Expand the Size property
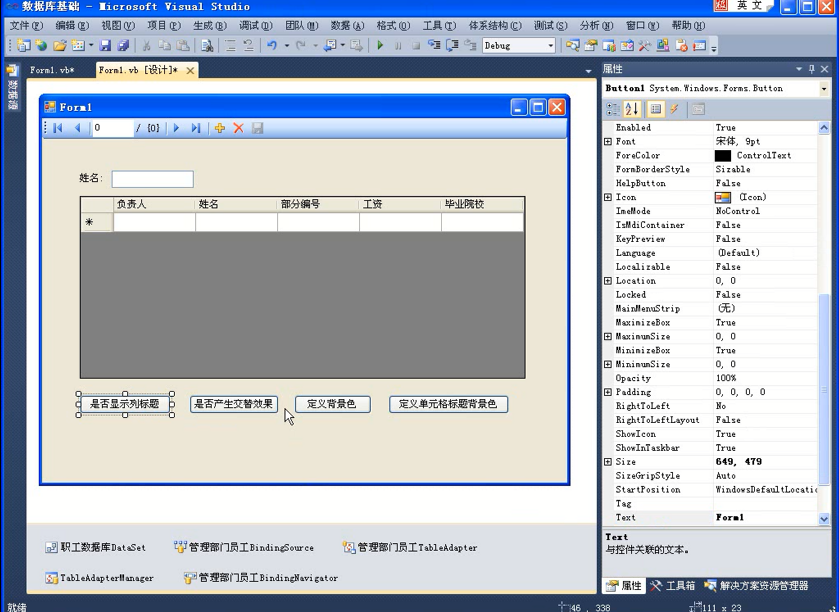Screen dimensions: 839x612 click(608, 461)
